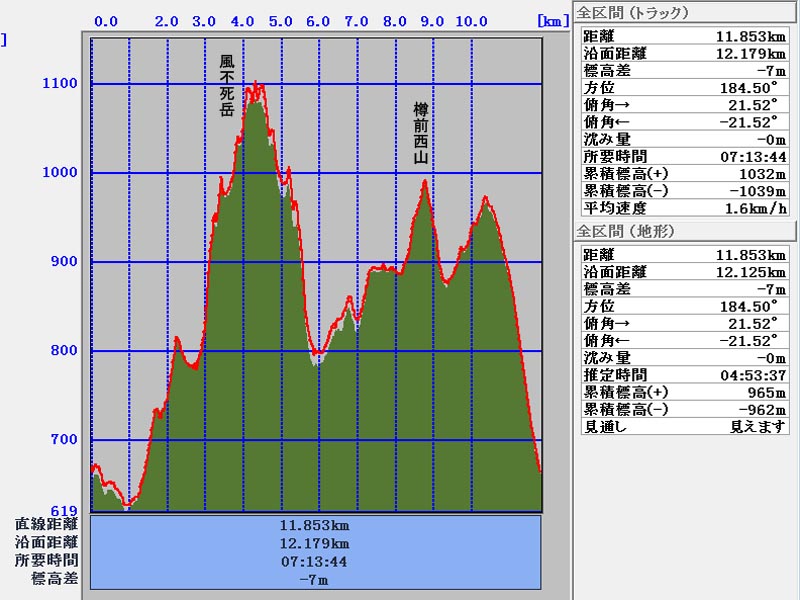This screenshot has width=800, height=600.
Task: Click the 樽前西山 peak label on chart
Action: (421, 133)
